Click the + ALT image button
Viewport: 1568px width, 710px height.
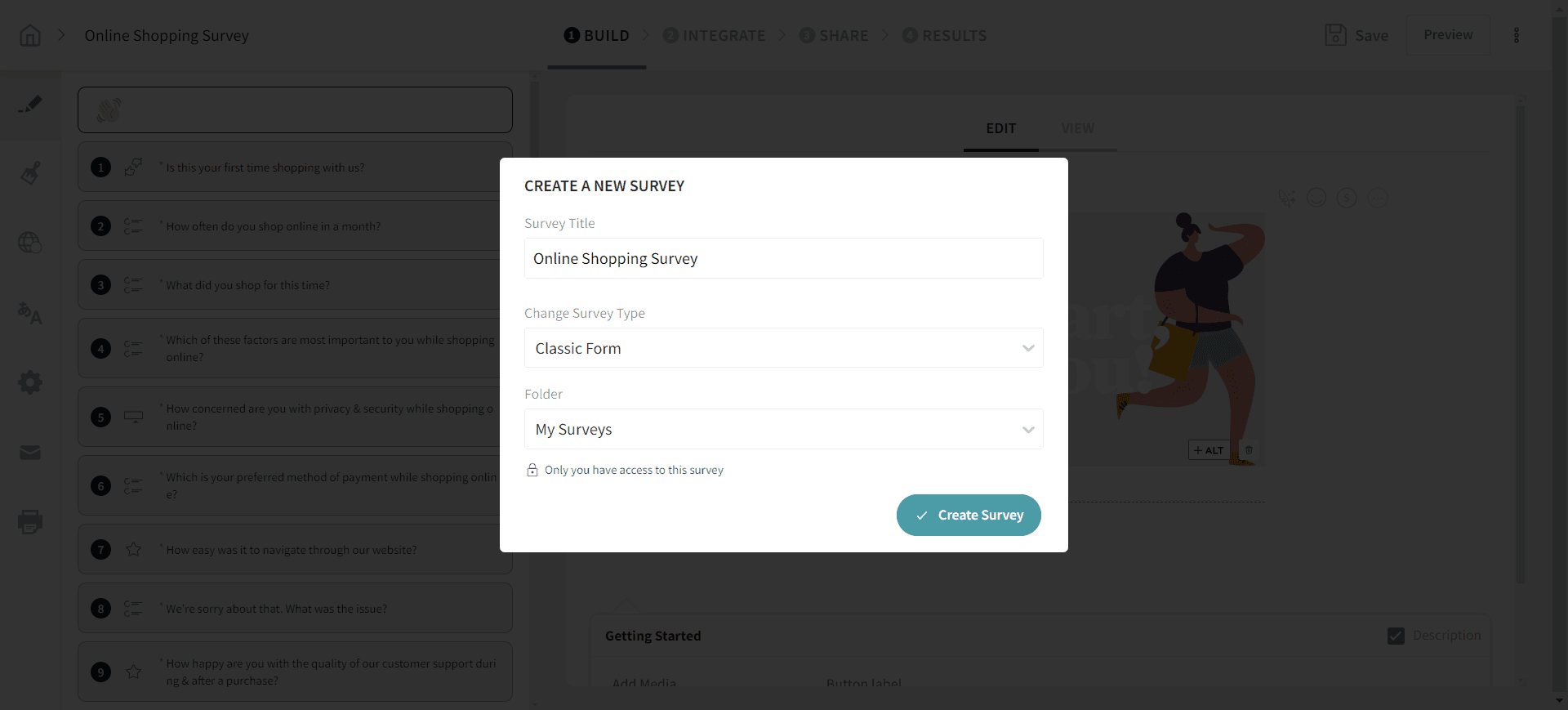coord(1208,450)
